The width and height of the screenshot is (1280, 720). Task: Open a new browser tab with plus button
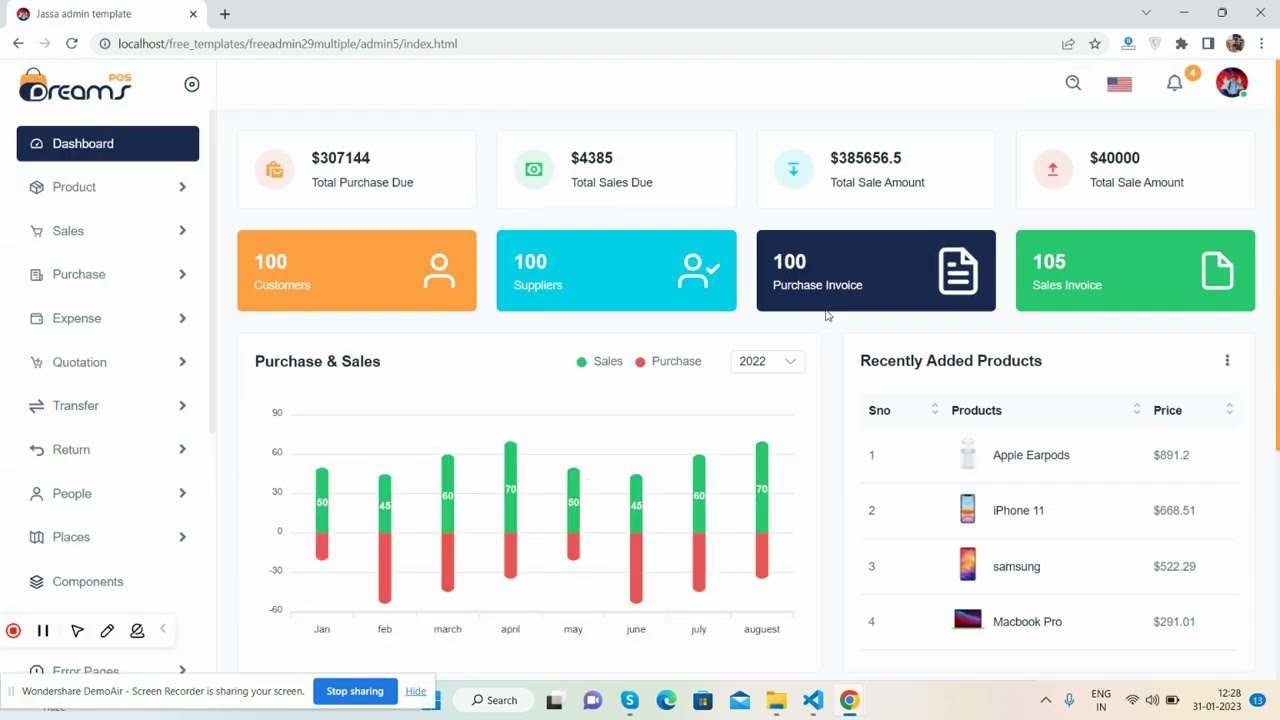[225, 14]
